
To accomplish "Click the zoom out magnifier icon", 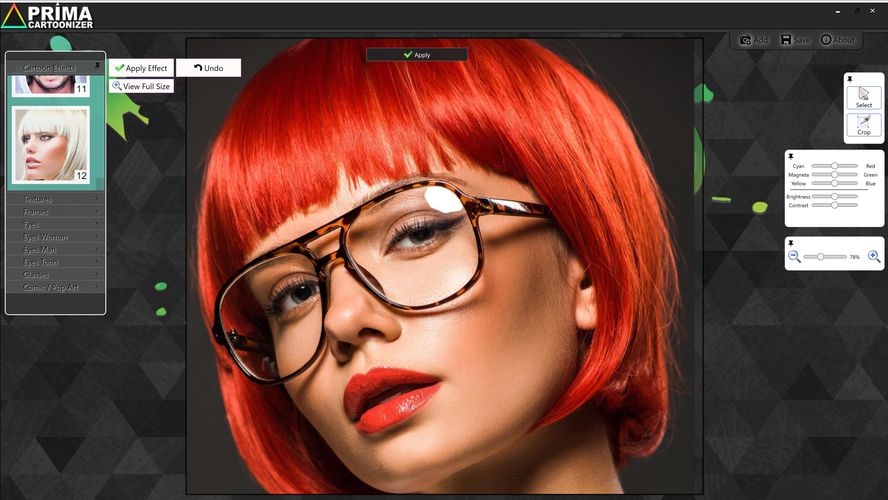I will pos(794,257).
